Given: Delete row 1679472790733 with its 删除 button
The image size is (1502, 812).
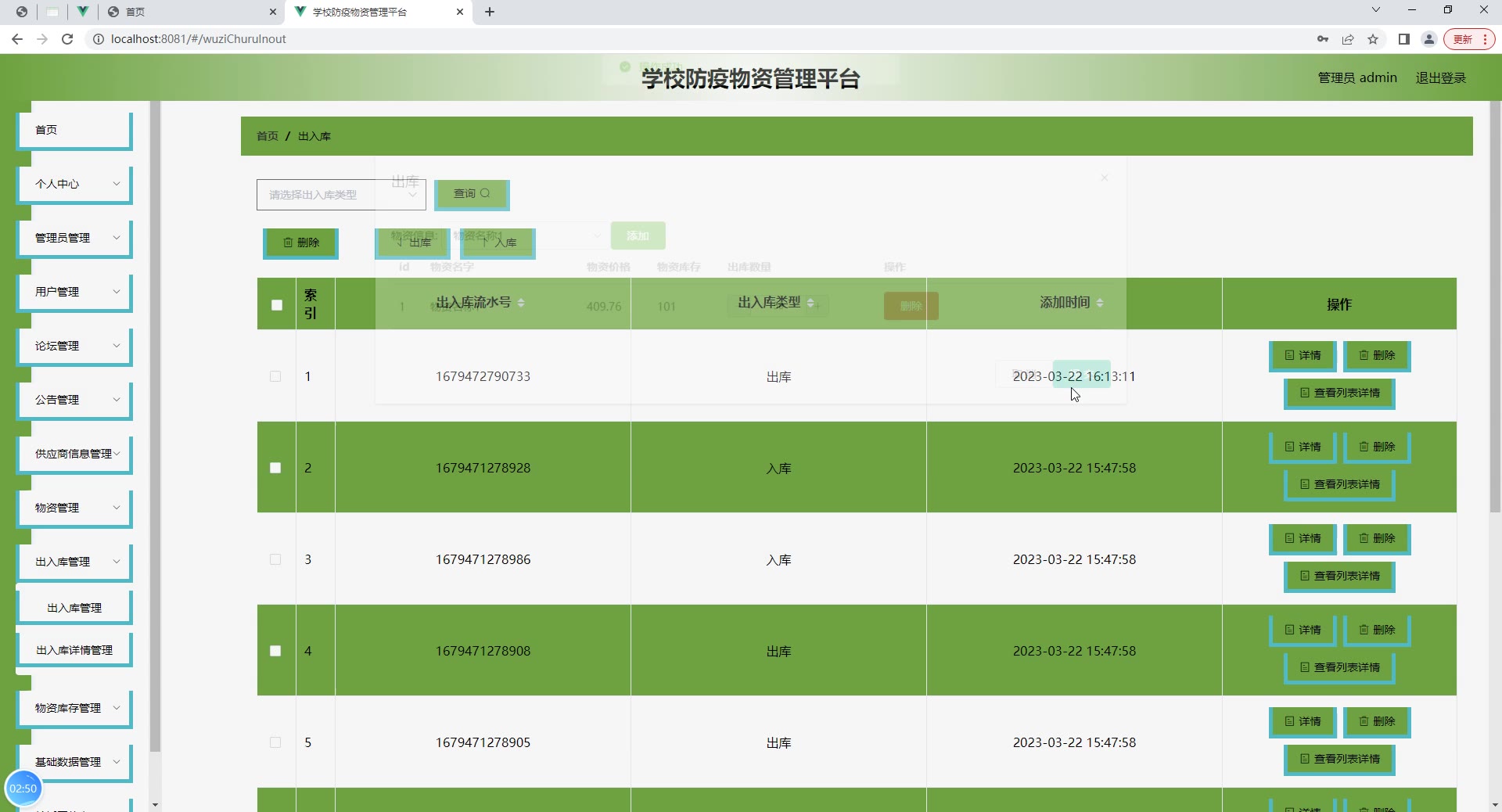Looking at the screenshot, I should click(x=1377, y=356).
